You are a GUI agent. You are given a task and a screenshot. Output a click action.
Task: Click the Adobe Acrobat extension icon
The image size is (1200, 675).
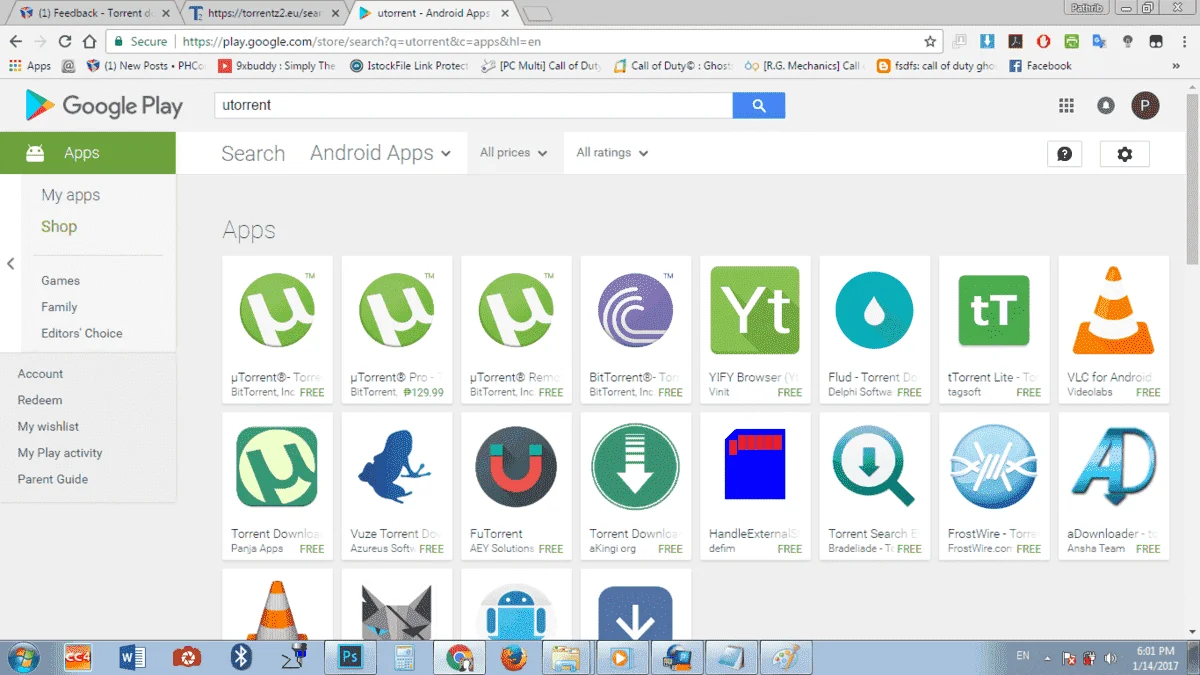pyautogui.click(x=1015, y=41)
